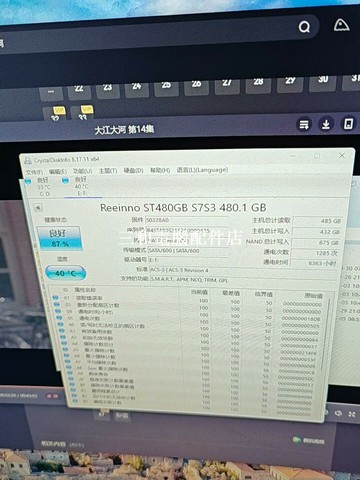Screen dimensions: 360x480
Task: Click the 当前值 column header
Action: 199,292
